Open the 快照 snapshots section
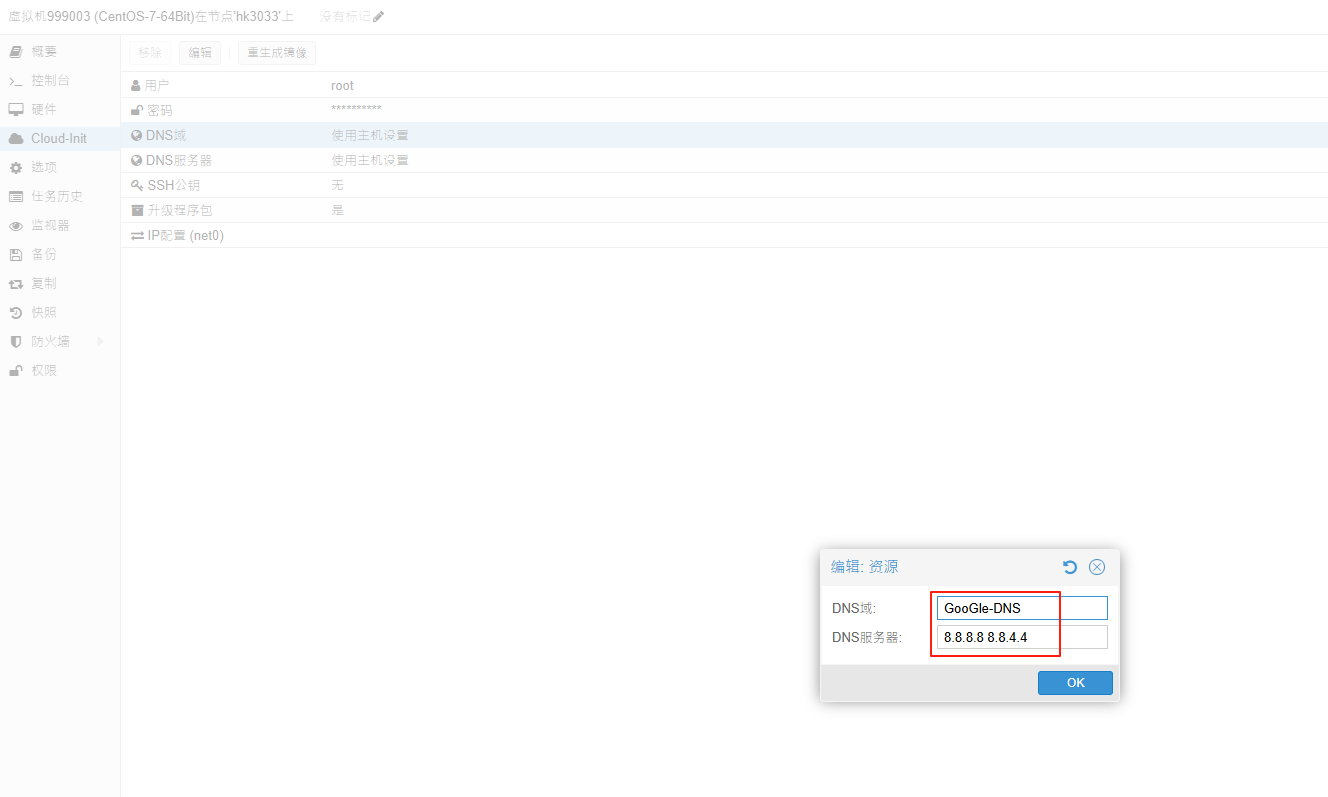 (43, 313)
